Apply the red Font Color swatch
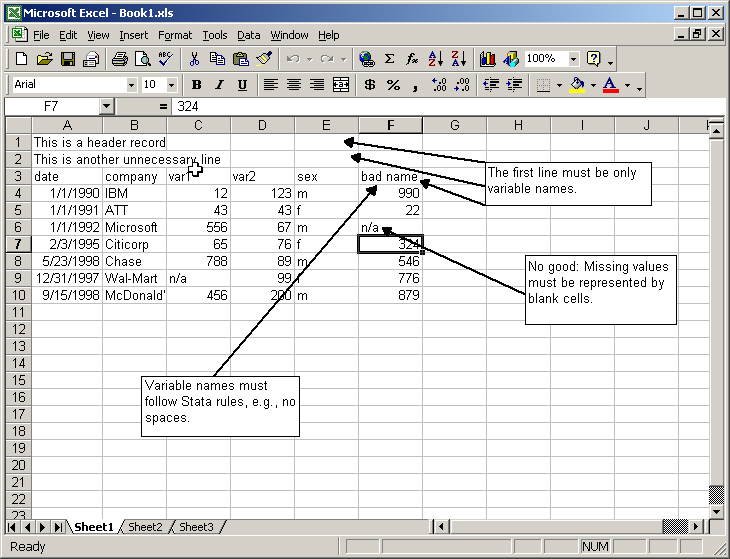730x559 pixels. pyautogui.click(x=610, y=85)
